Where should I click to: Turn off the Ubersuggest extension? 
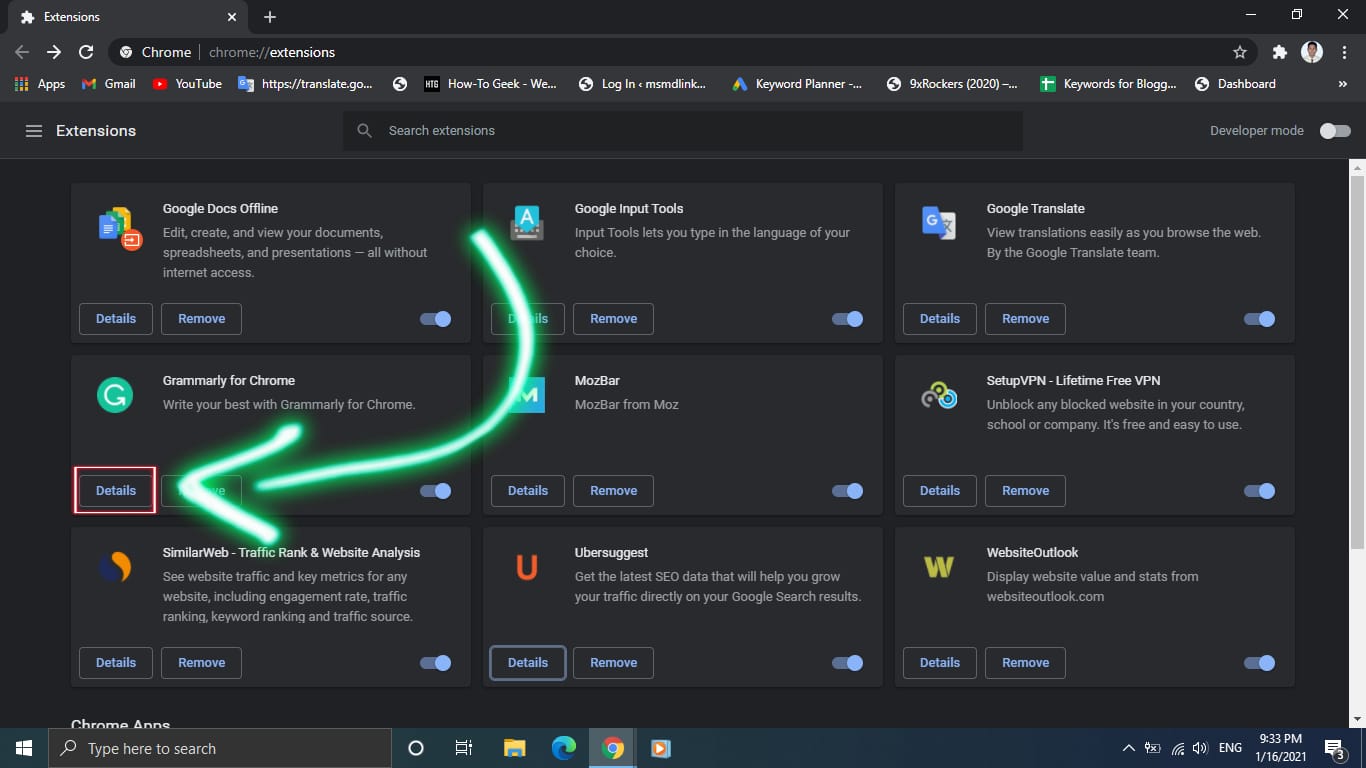click(x=848, y=663)
